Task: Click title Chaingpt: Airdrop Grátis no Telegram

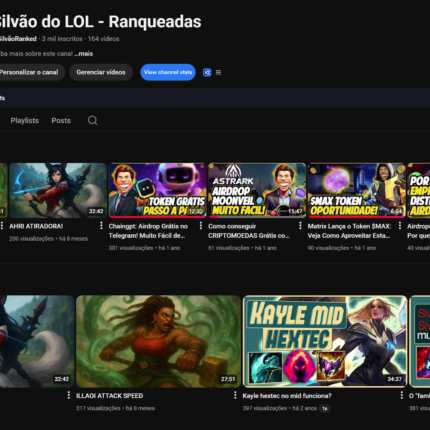Action: coord(148,231)
